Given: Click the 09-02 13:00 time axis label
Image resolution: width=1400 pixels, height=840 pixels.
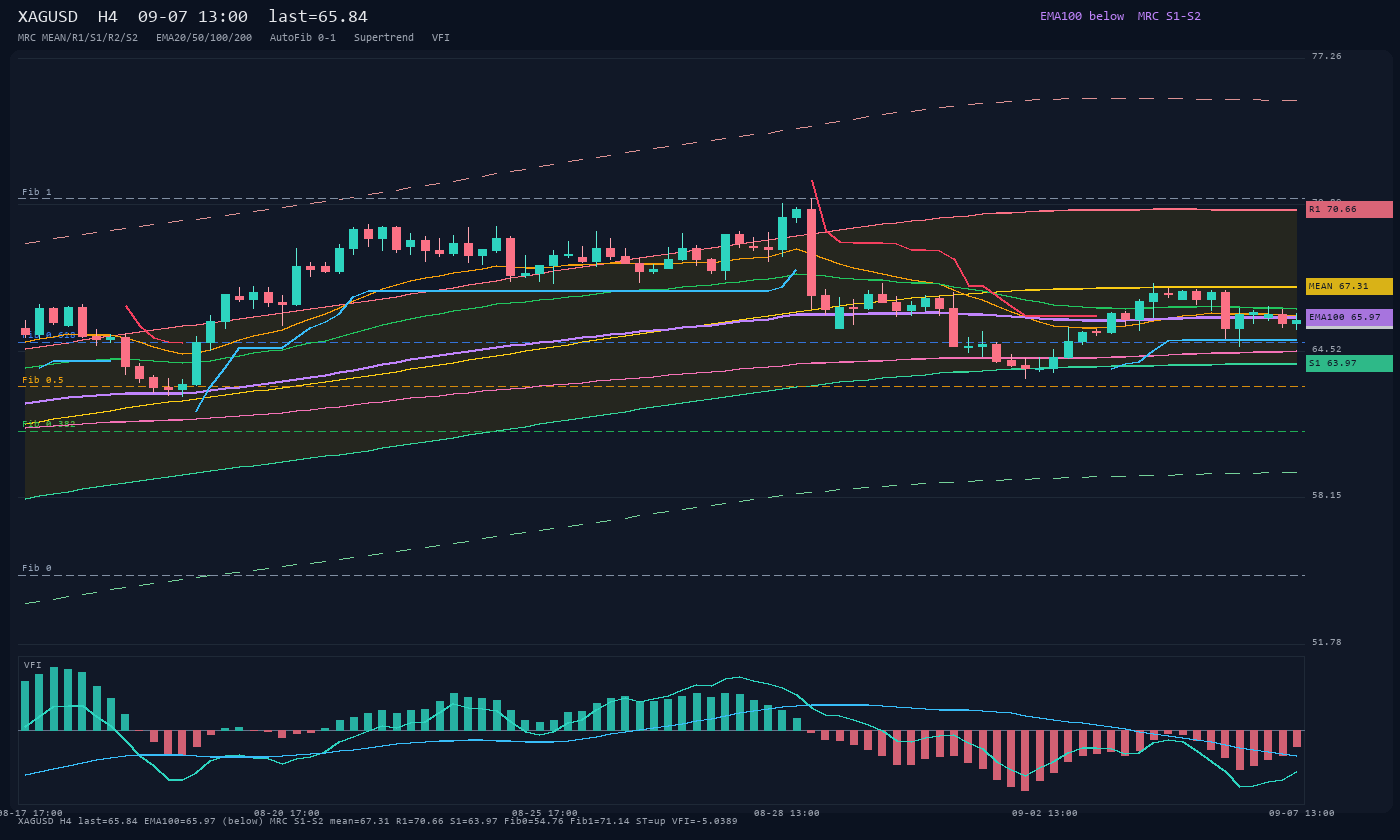Looking at the screenshot, I should pyautogui.click(x=1045, y=813).
